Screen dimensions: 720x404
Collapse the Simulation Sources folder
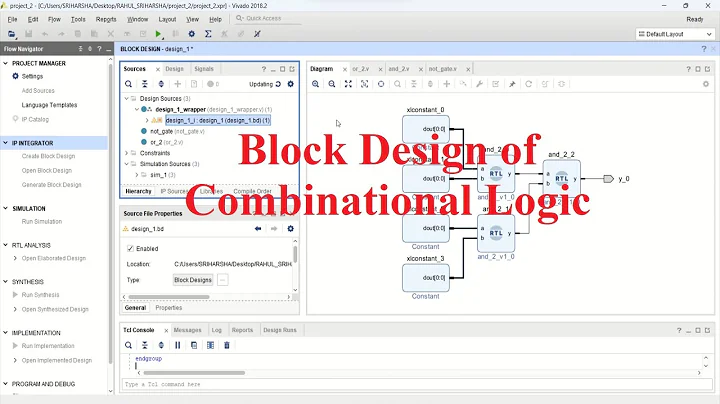127,164
